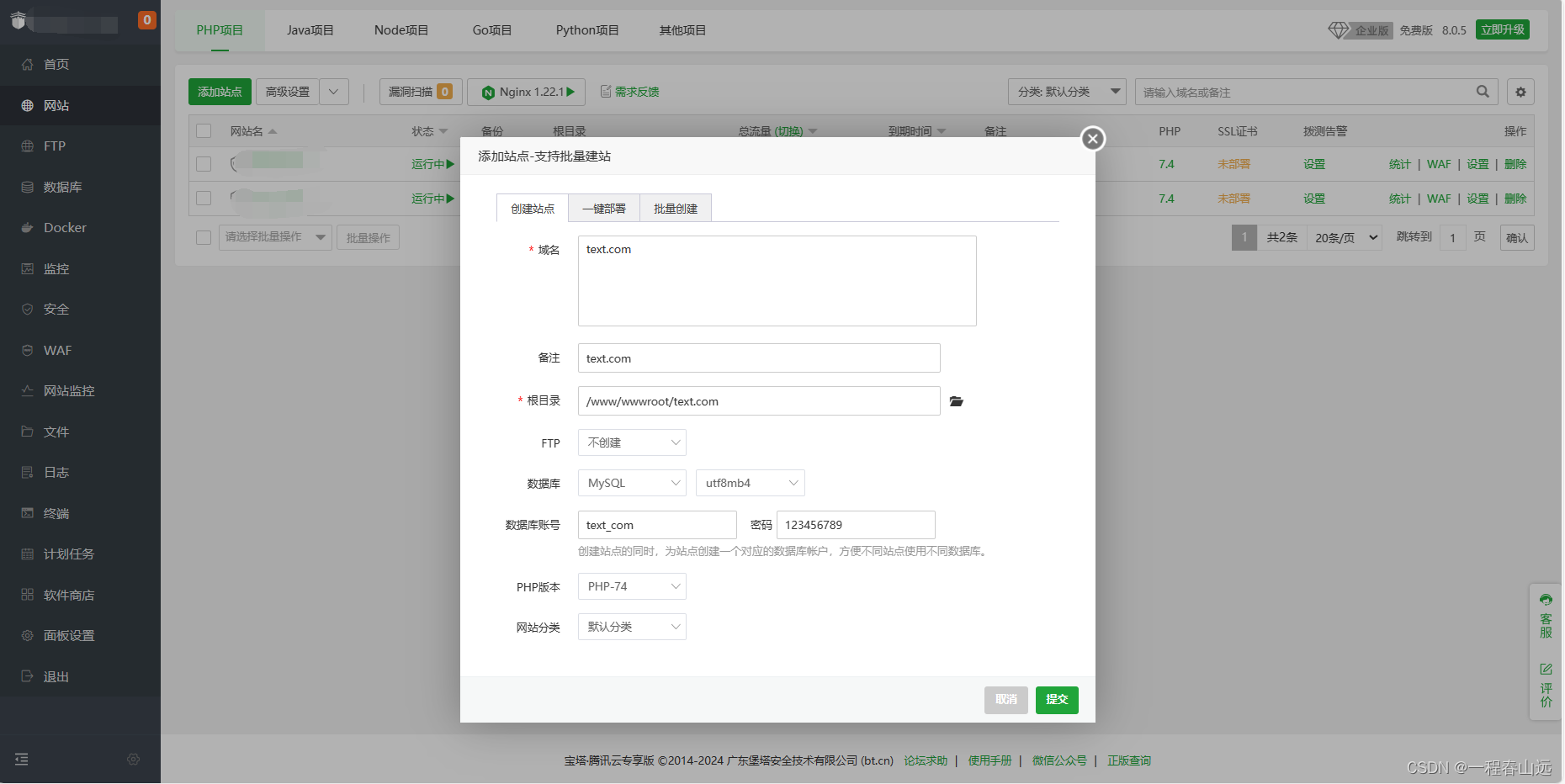This screenshot has height=784, width=1565.
Task: Select the first website row checkbox
Action: [x=203, y=164]
